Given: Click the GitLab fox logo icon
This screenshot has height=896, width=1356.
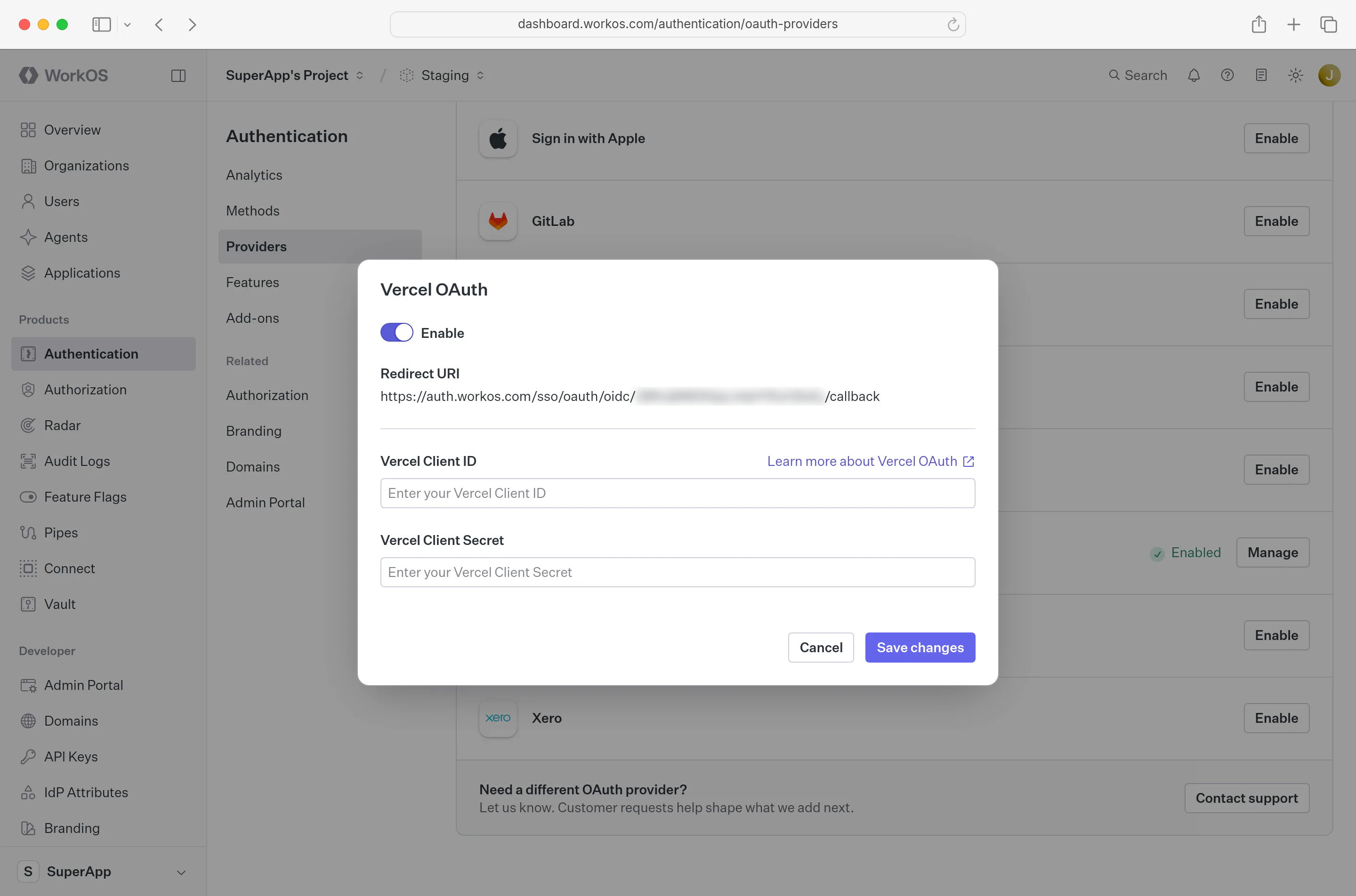Looking at the screenshot, I should point(498,221).
